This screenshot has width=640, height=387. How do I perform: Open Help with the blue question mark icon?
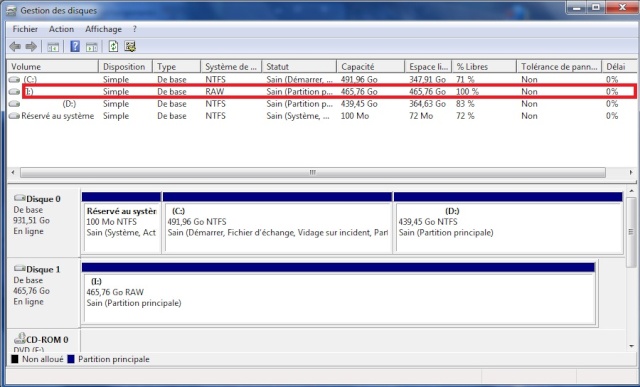tap(75, 46)
